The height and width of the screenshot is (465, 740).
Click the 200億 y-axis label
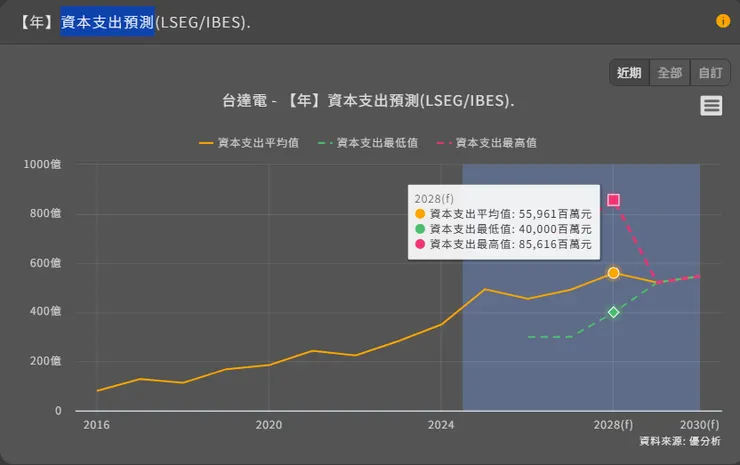pyautogui.click(x=45, y=361)
